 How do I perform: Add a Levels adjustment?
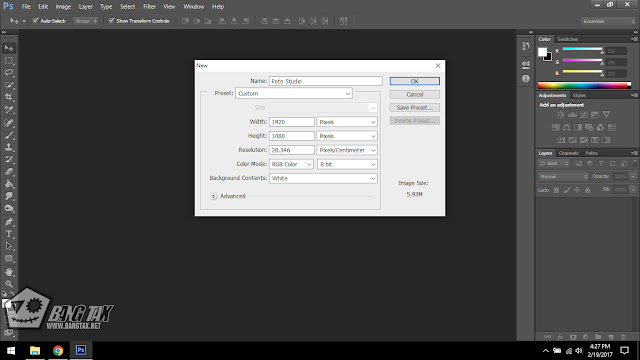[x=572, y=115]
